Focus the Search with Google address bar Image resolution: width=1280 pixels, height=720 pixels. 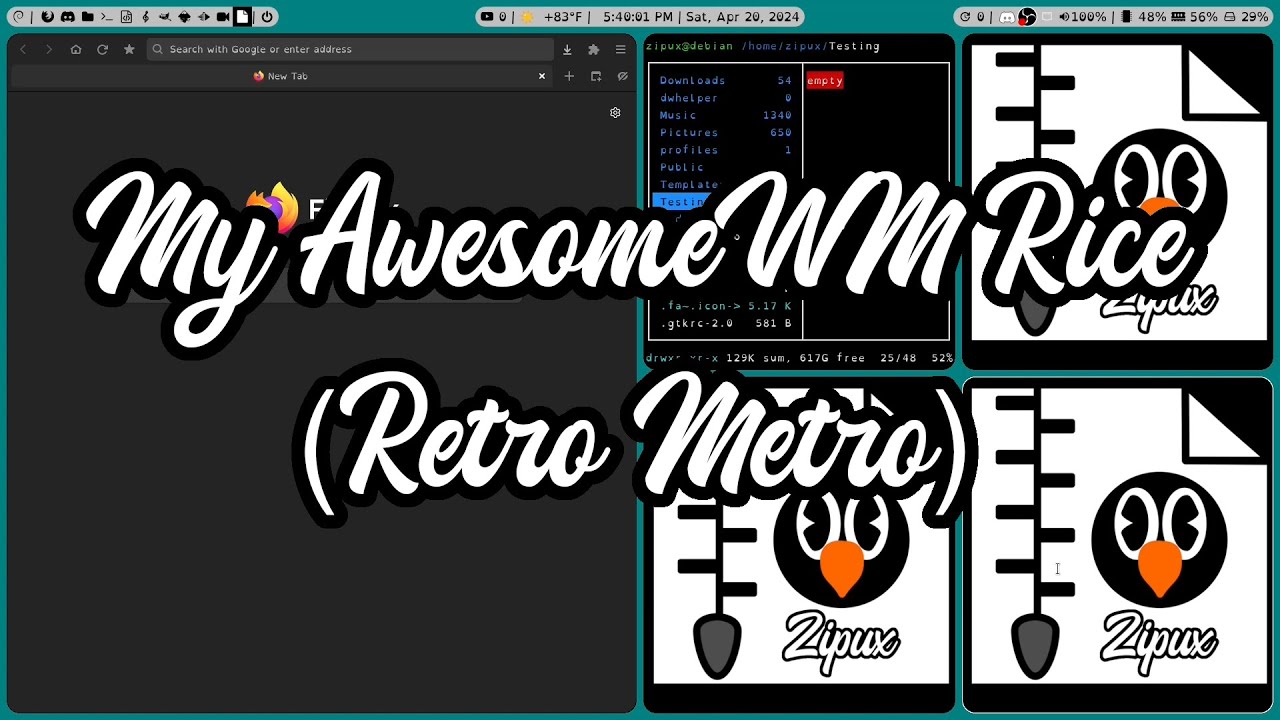(x=350, y=49)
